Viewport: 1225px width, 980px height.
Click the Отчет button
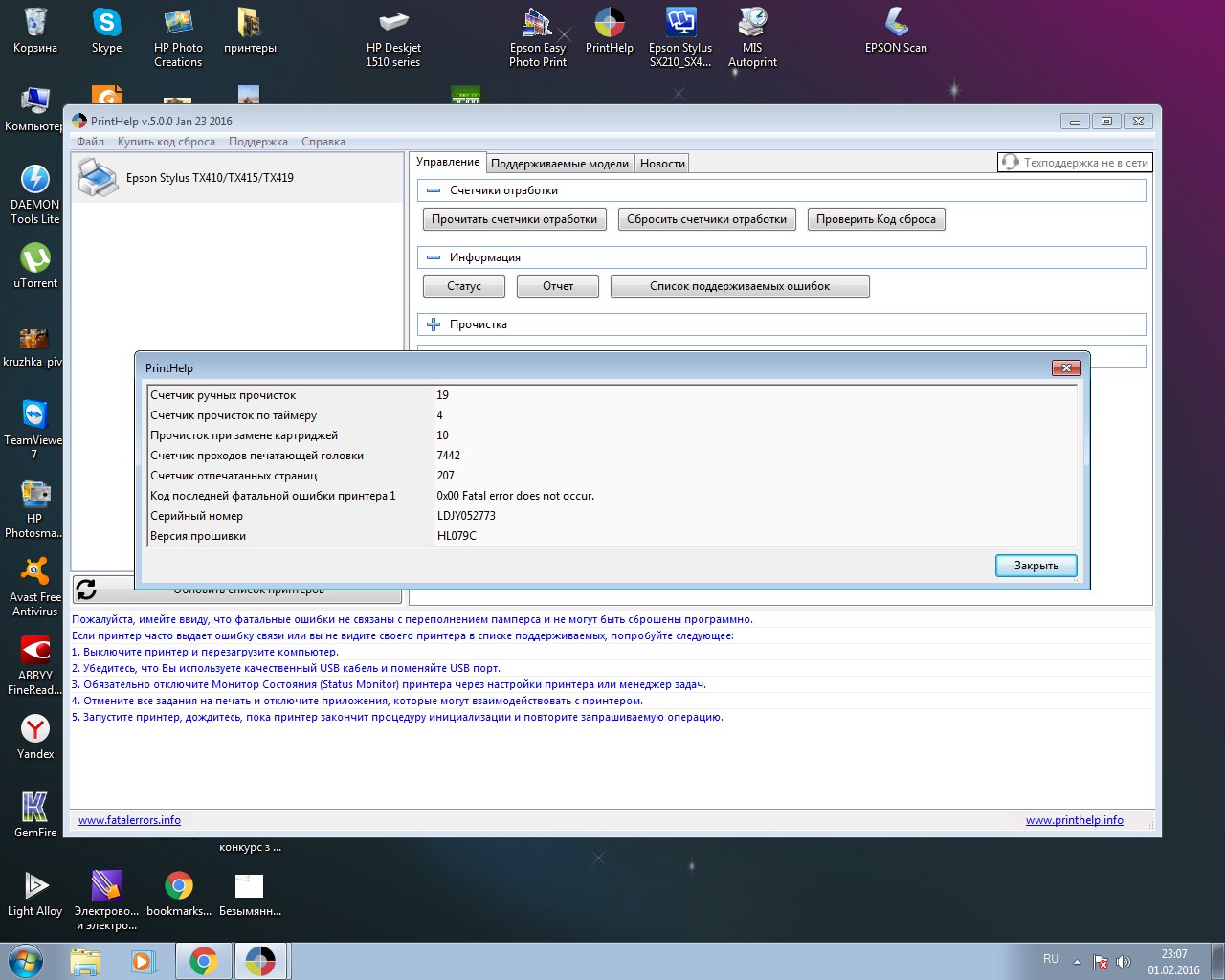(558, 286)
